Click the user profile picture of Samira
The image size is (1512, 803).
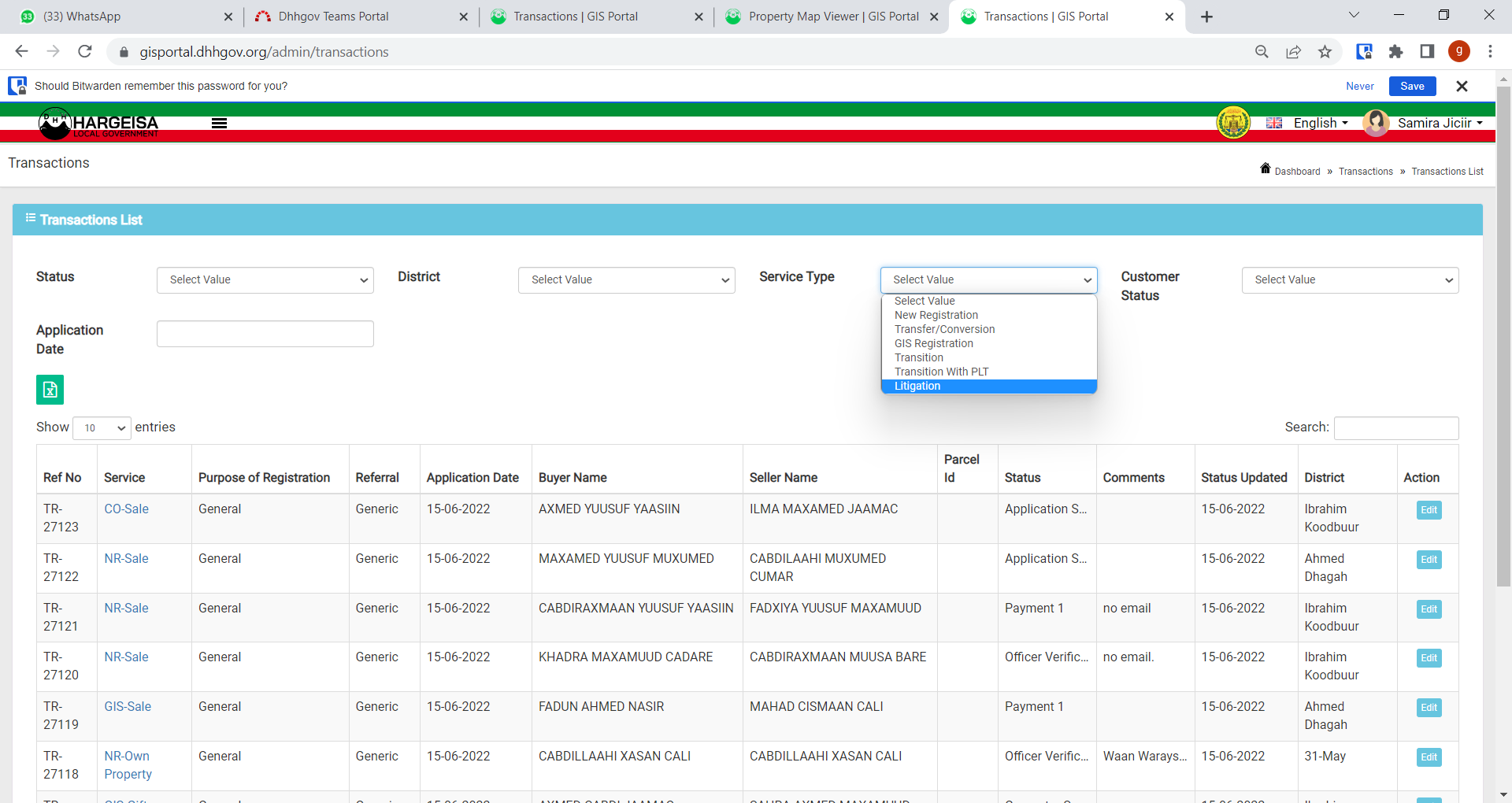[x=1376, y=123]
